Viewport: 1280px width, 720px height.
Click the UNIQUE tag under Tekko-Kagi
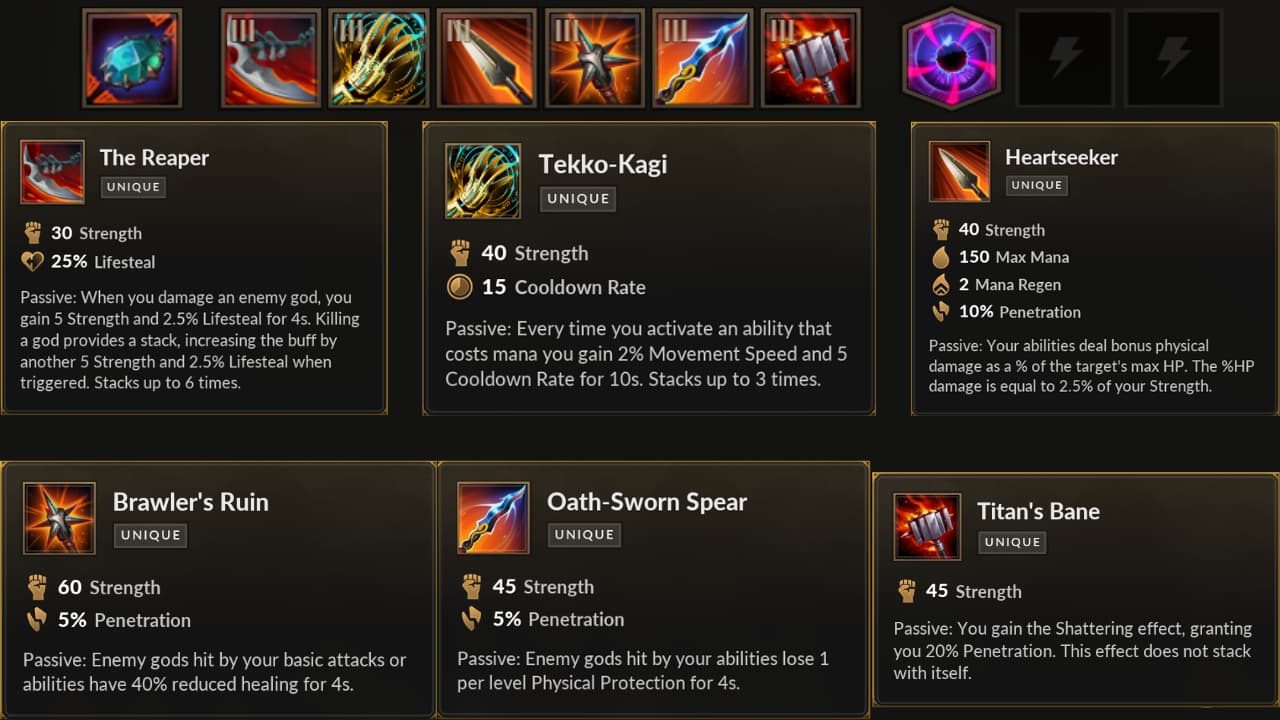tap(578, 199)
